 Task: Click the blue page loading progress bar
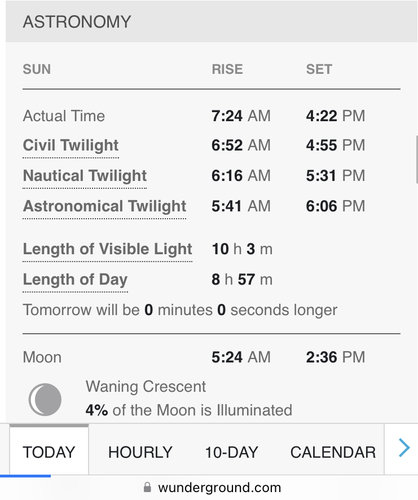(x=25, y=476)
